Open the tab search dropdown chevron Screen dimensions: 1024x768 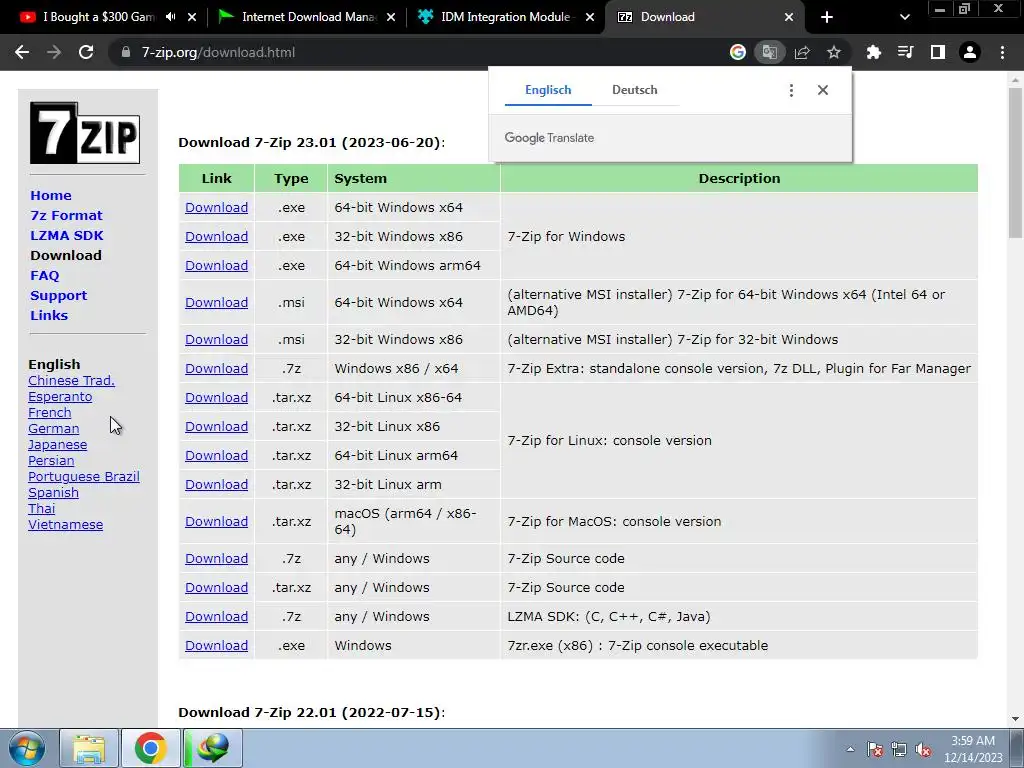click(904, 17)
